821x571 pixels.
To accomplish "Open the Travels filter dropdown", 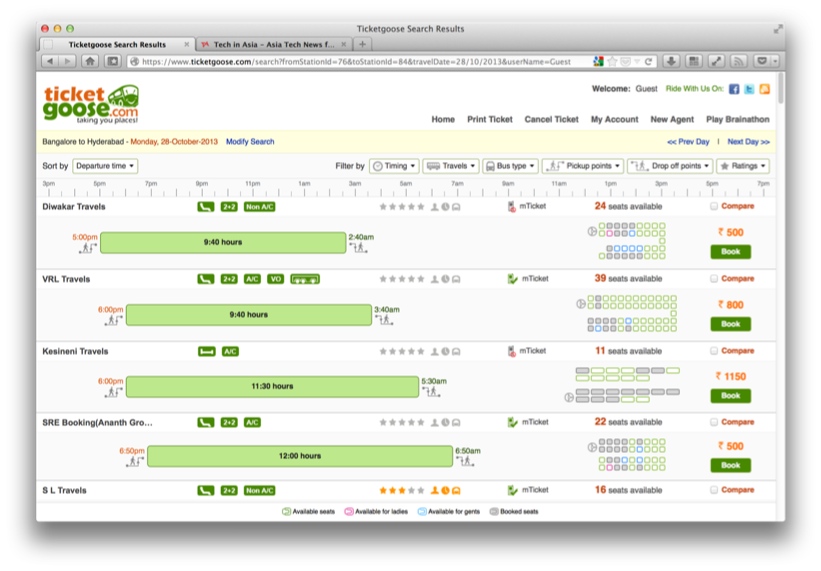I will 451,166.
